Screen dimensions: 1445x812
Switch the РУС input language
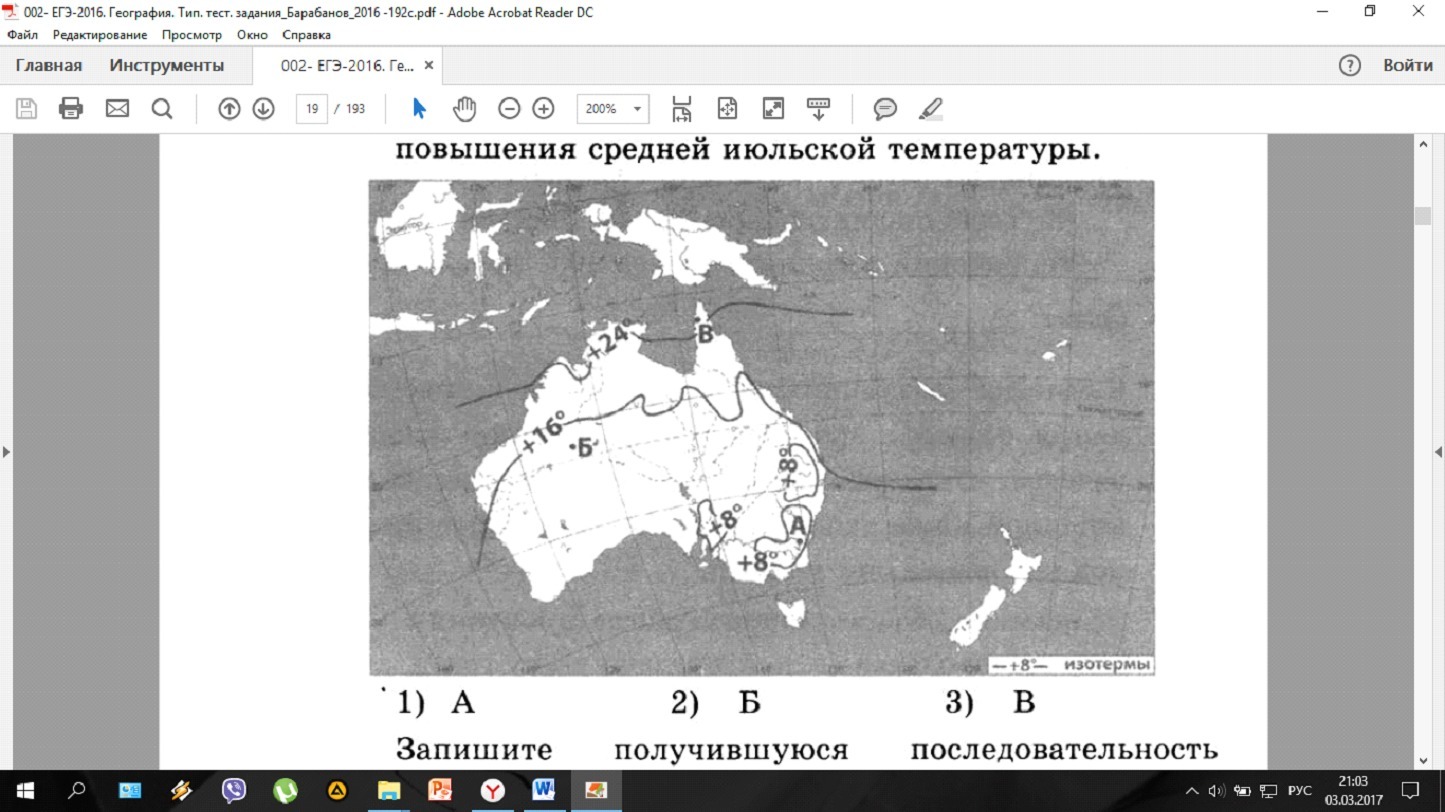(x=1299, y=791)
